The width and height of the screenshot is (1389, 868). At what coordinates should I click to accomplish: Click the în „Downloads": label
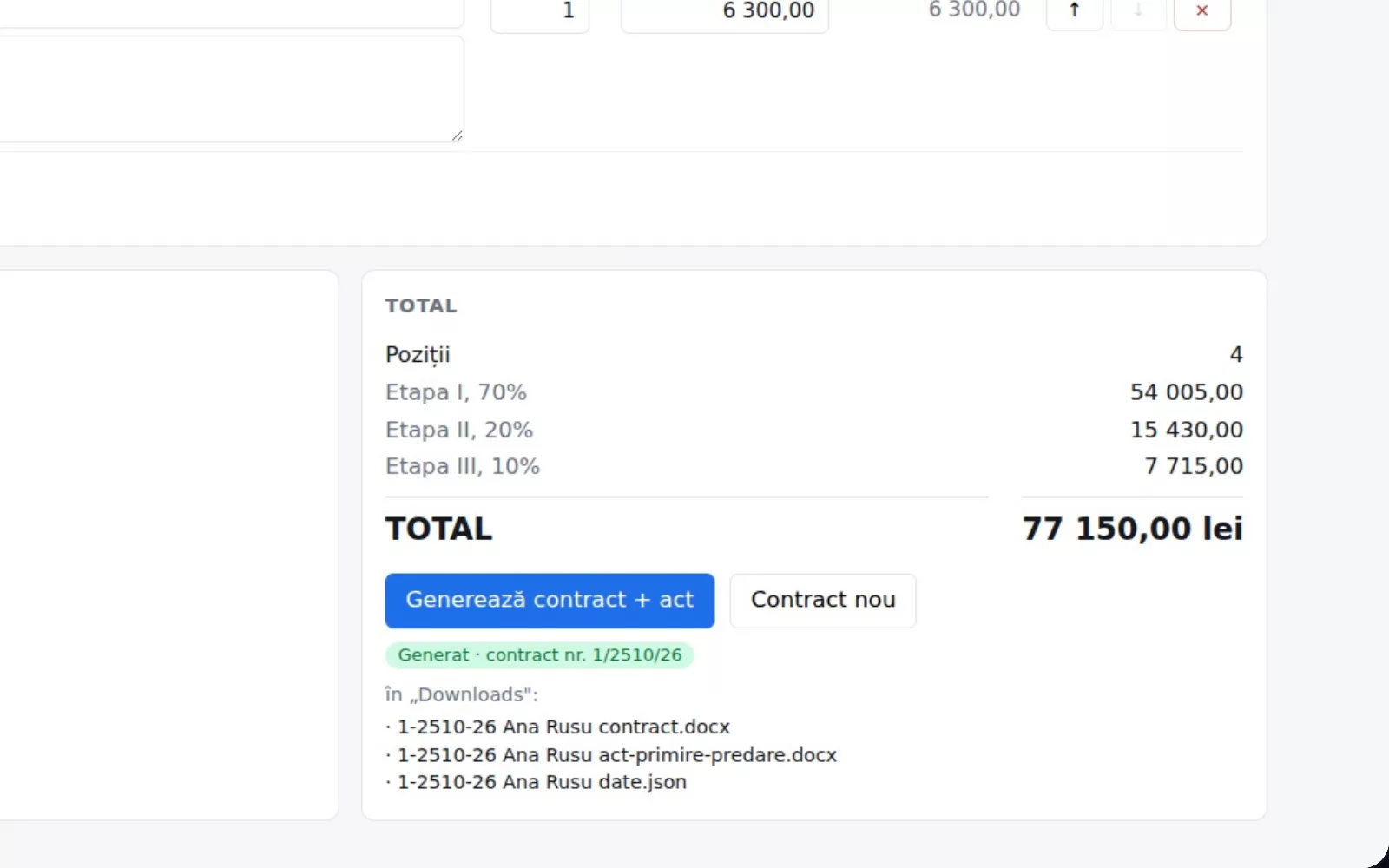click(462, 694)
